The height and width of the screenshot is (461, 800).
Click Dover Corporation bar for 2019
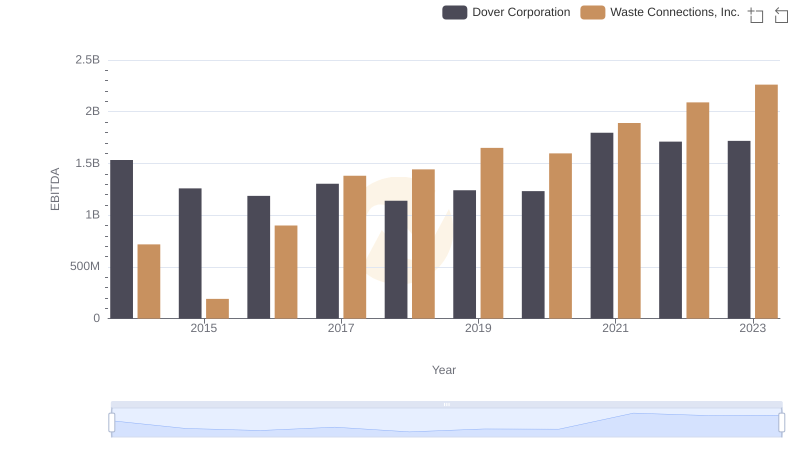[464, 254]
